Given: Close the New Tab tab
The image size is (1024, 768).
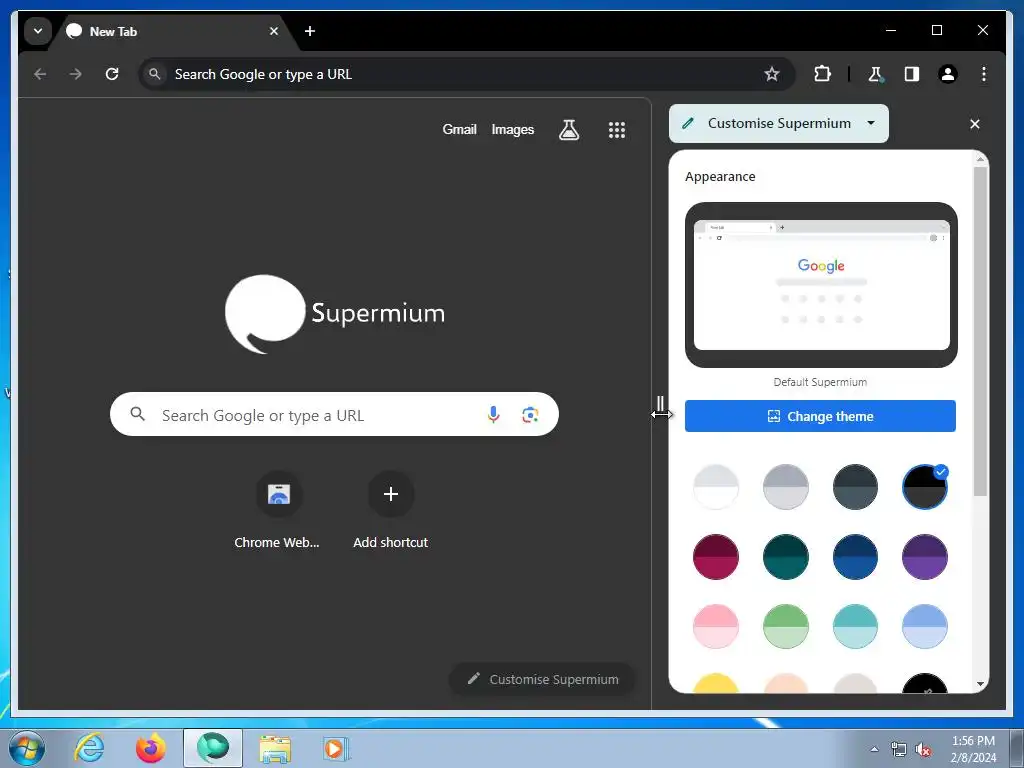Looking at the screenshot, I should tap(274, 31).
